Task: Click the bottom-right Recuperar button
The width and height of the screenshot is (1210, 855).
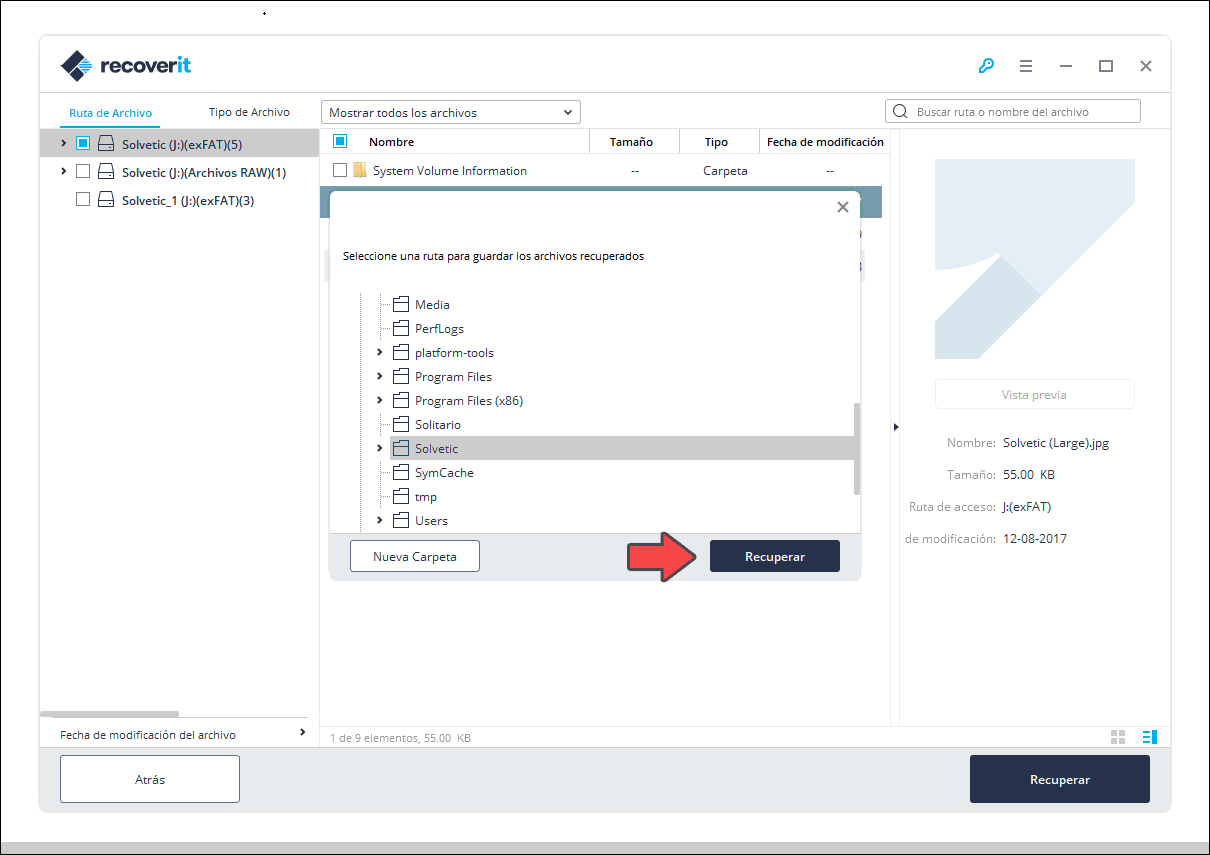Action: pos(1060,779)
